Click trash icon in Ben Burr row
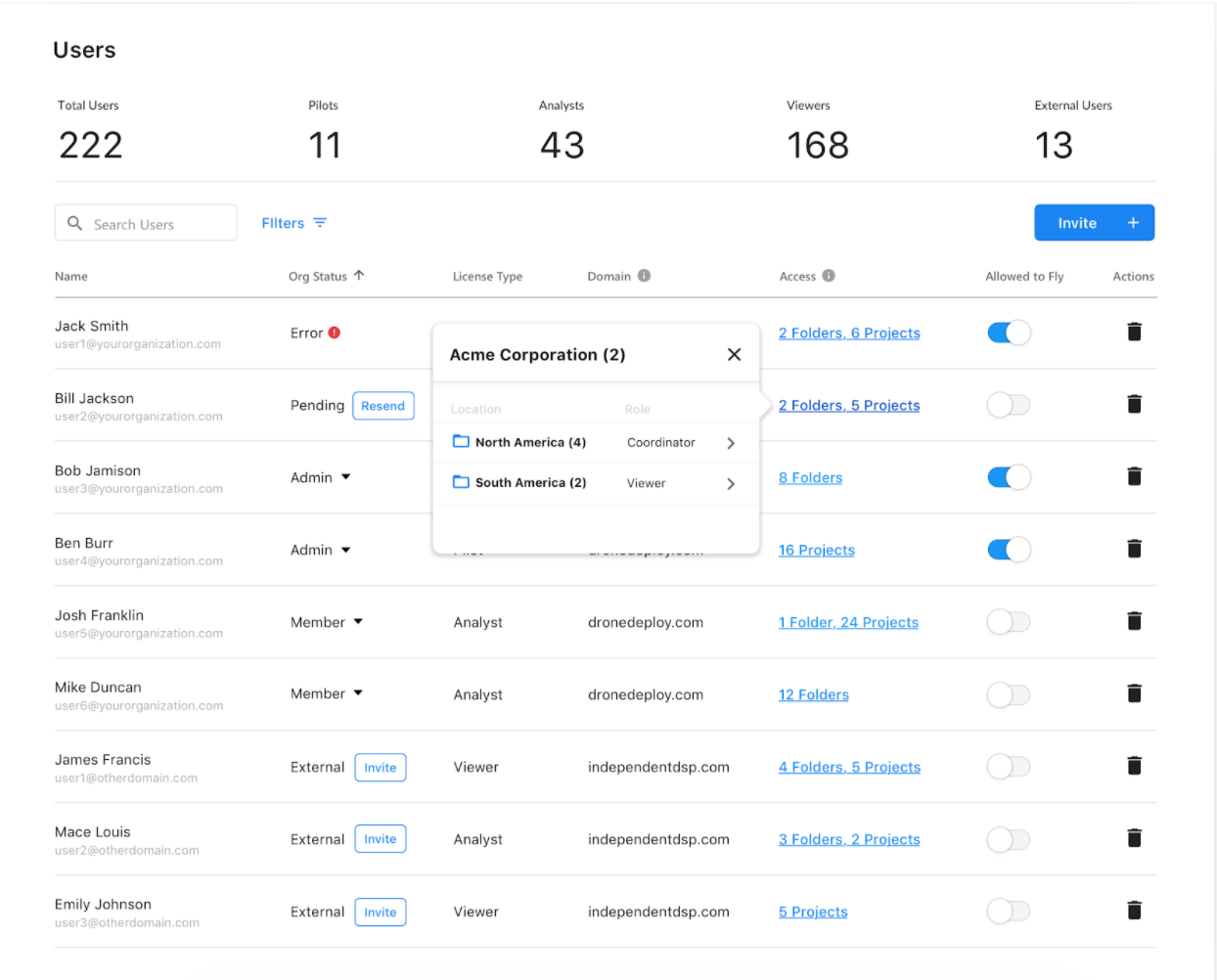 (1134, 549)
